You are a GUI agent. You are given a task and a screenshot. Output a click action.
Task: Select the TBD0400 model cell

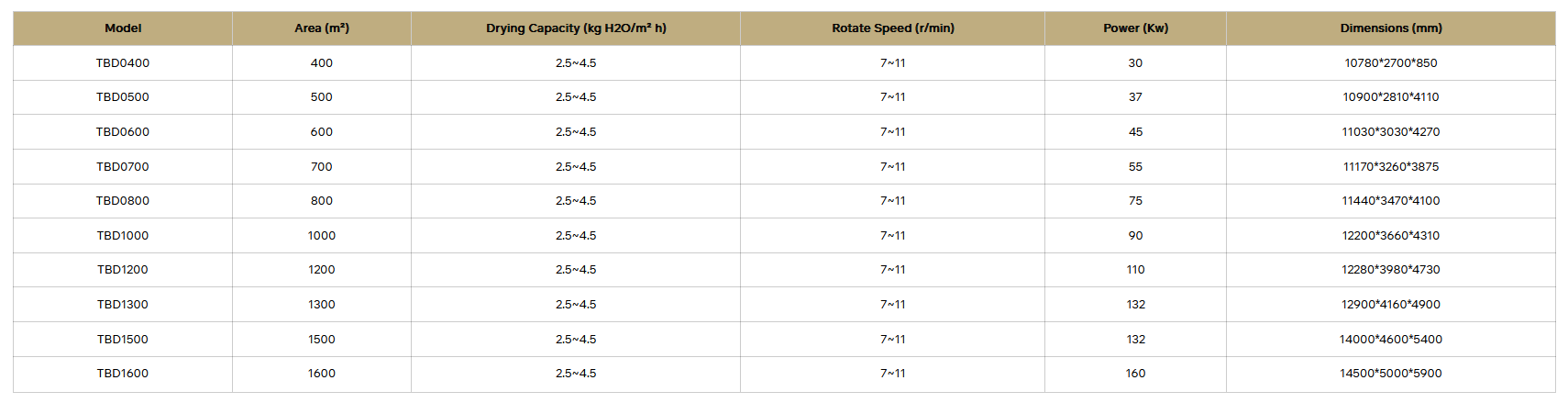click(x=123, y=63)
